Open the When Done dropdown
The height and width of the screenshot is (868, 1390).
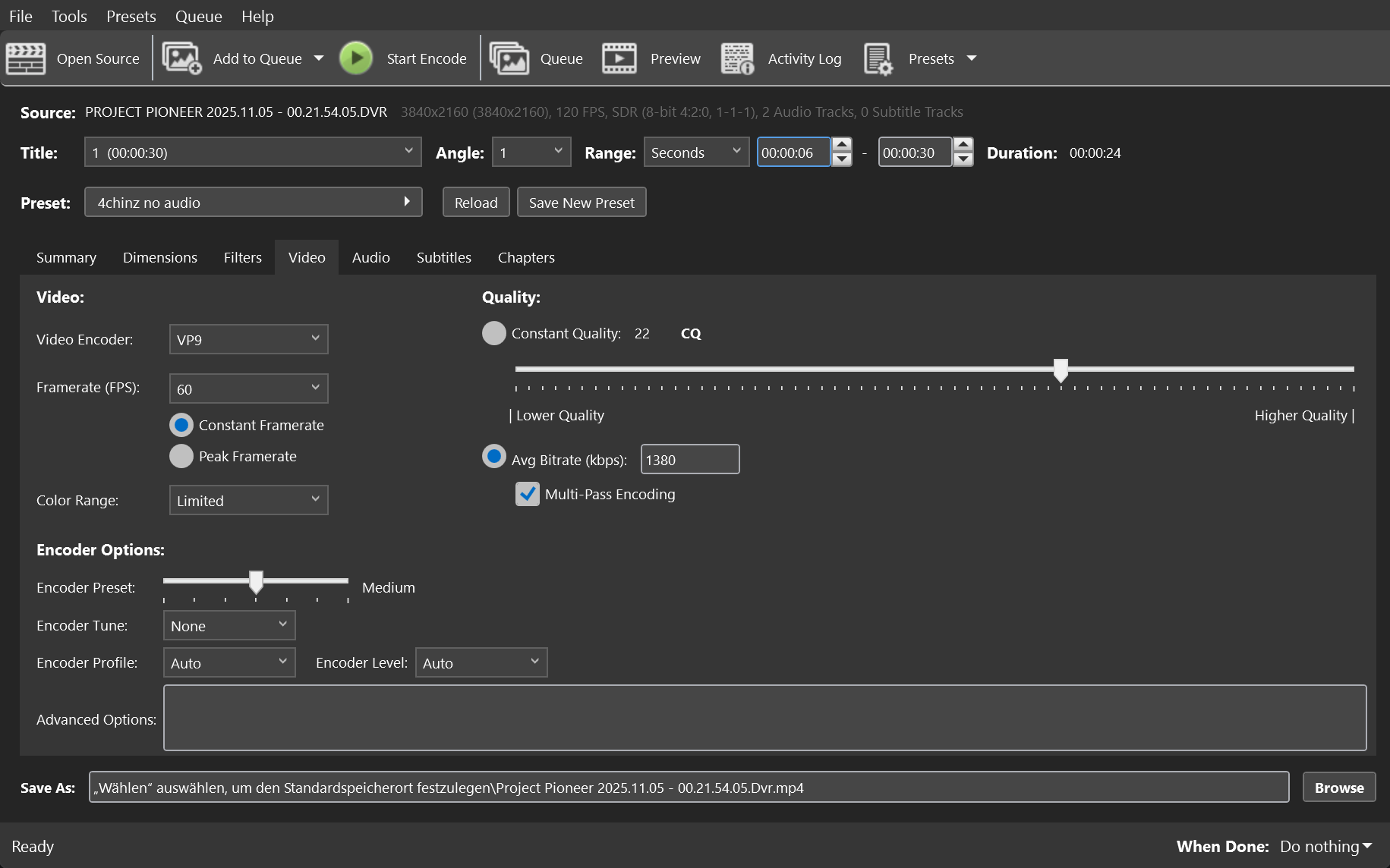(1325, 846)
